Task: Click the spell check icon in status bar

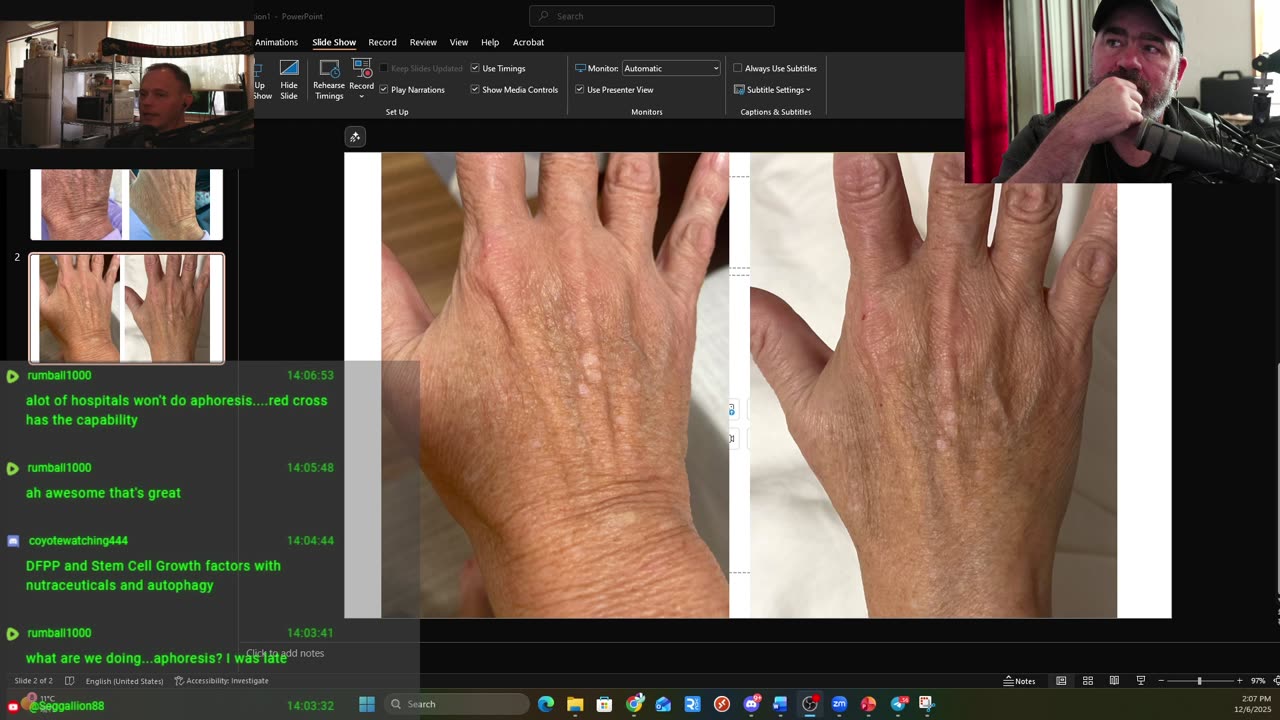Action: pos(69,681)
